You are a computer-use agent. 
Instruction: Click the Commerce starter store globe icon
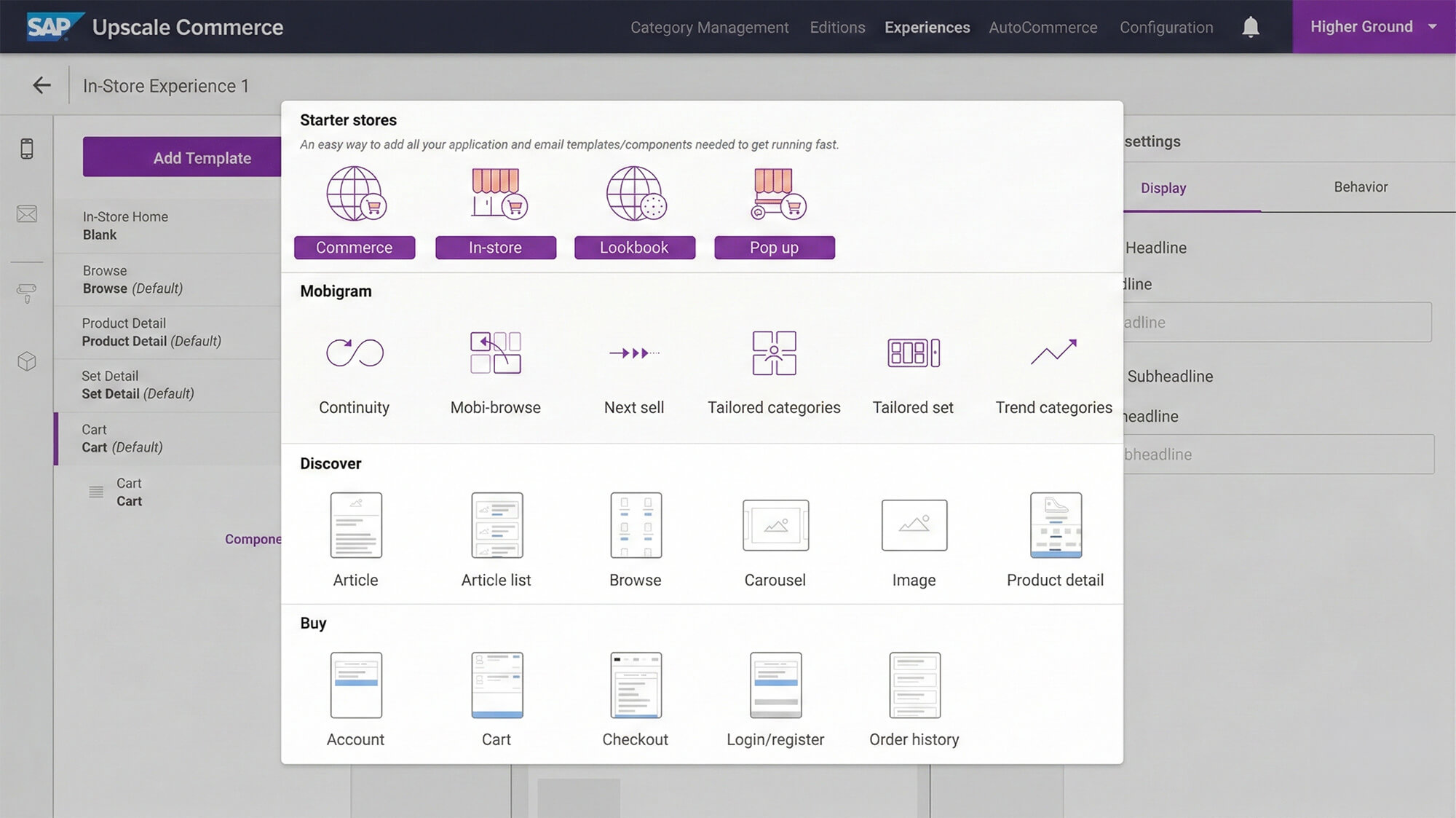pyautogui.click(x=355, y=194)
